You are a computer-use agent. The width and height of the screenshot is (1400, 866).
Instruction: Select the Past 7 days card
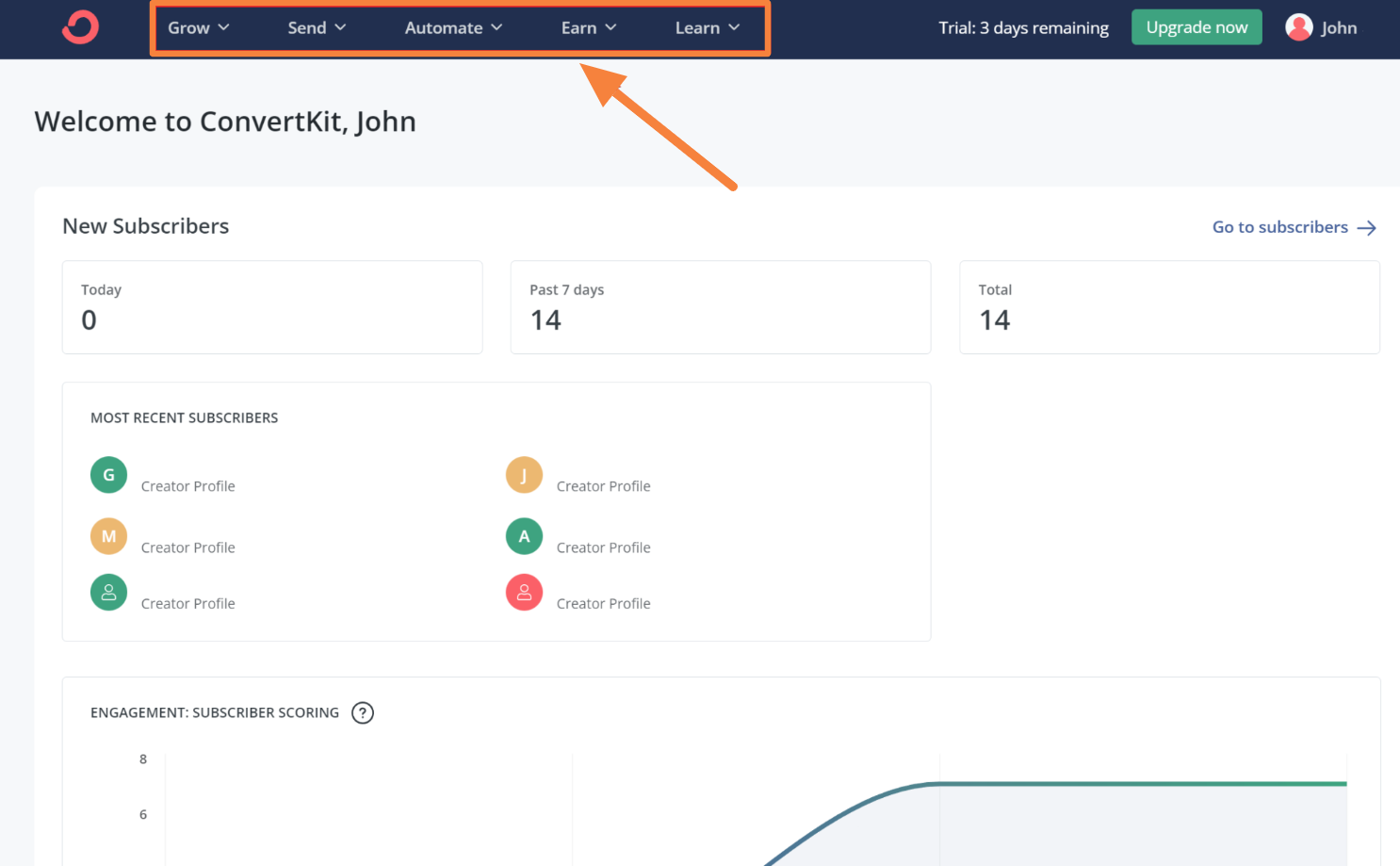(x=721, y=307)
